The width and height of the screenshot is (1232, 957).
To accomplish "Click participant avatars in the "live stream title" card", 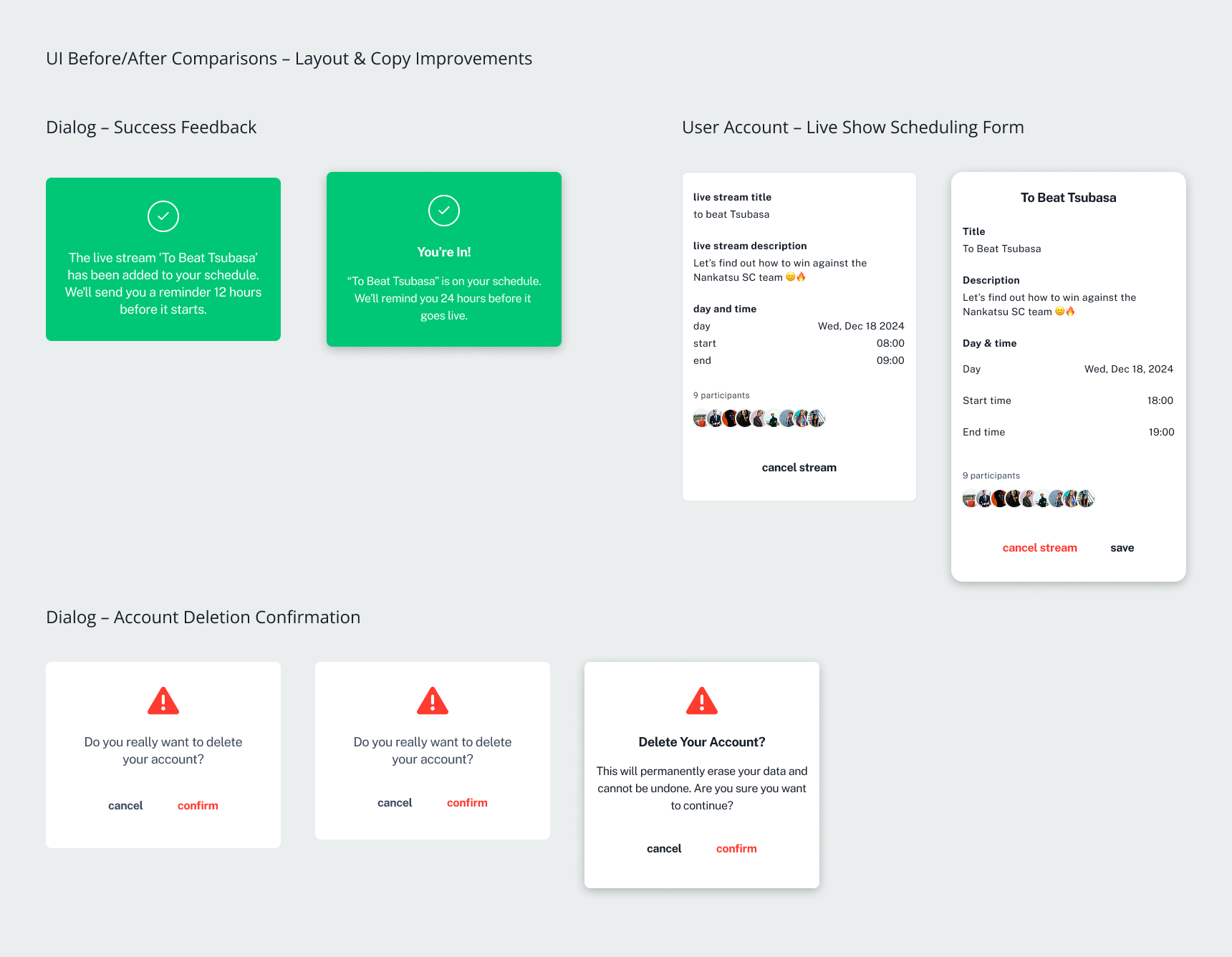I will tap(759, 418).
